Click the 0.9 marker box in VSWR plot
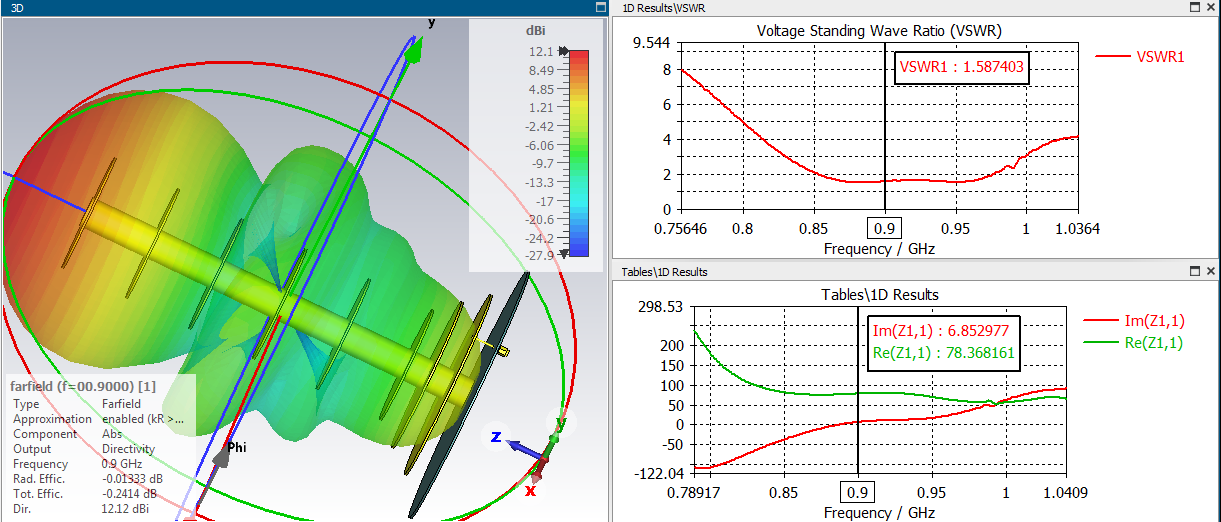This screenshot has width=1221, height=522. (x=885, y=228)
